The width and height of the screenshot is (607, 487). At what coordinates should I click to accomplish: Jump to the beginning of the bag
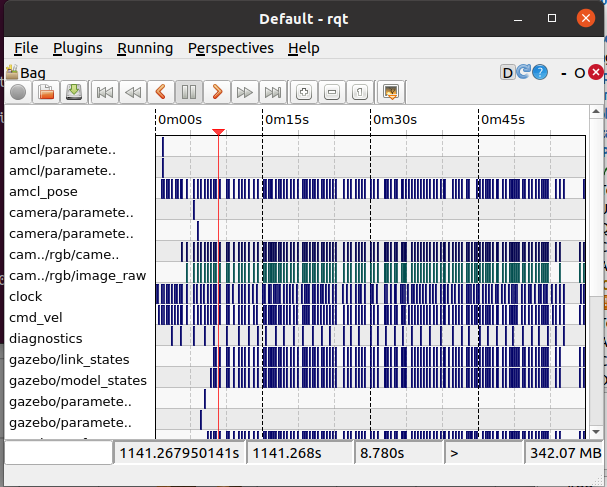click(104, 92)
